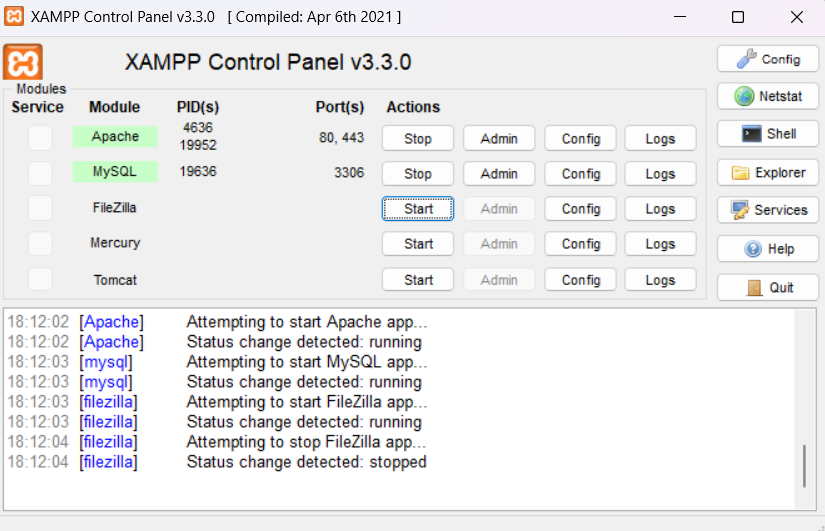This screenshot has height=531, width=825.
Task: Maximize the XAMPP window
Action: tap(738, 17)
